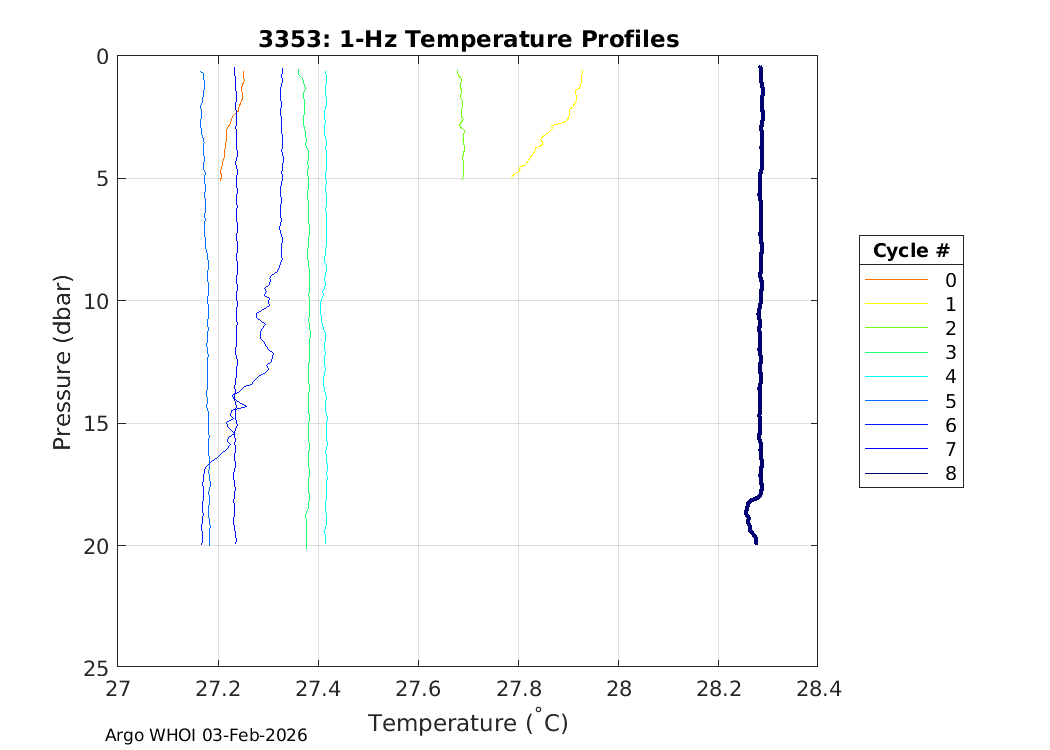Click the orange short profile line
Screen dimensions: 1050x750
pos(226,140)
